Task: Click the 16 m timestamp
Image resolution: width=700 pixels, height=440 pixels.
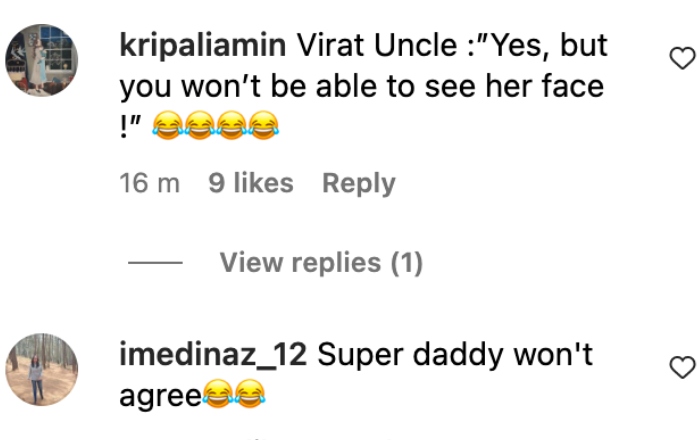Action: (x=150, y=183)
